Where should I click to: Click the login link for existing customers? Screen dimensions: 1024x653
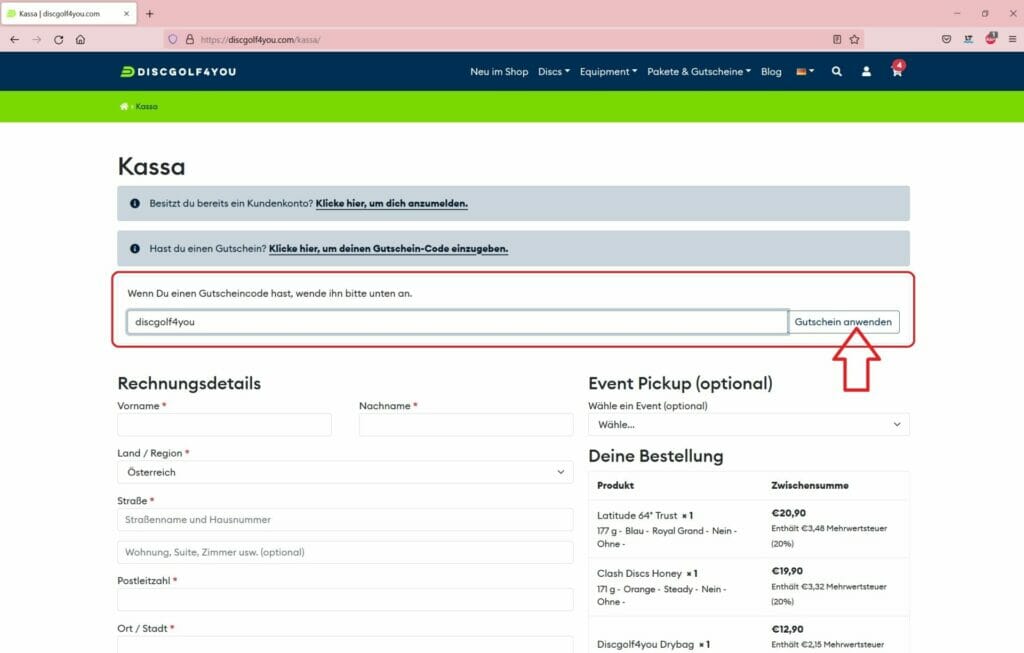click(x=391, y=203)
